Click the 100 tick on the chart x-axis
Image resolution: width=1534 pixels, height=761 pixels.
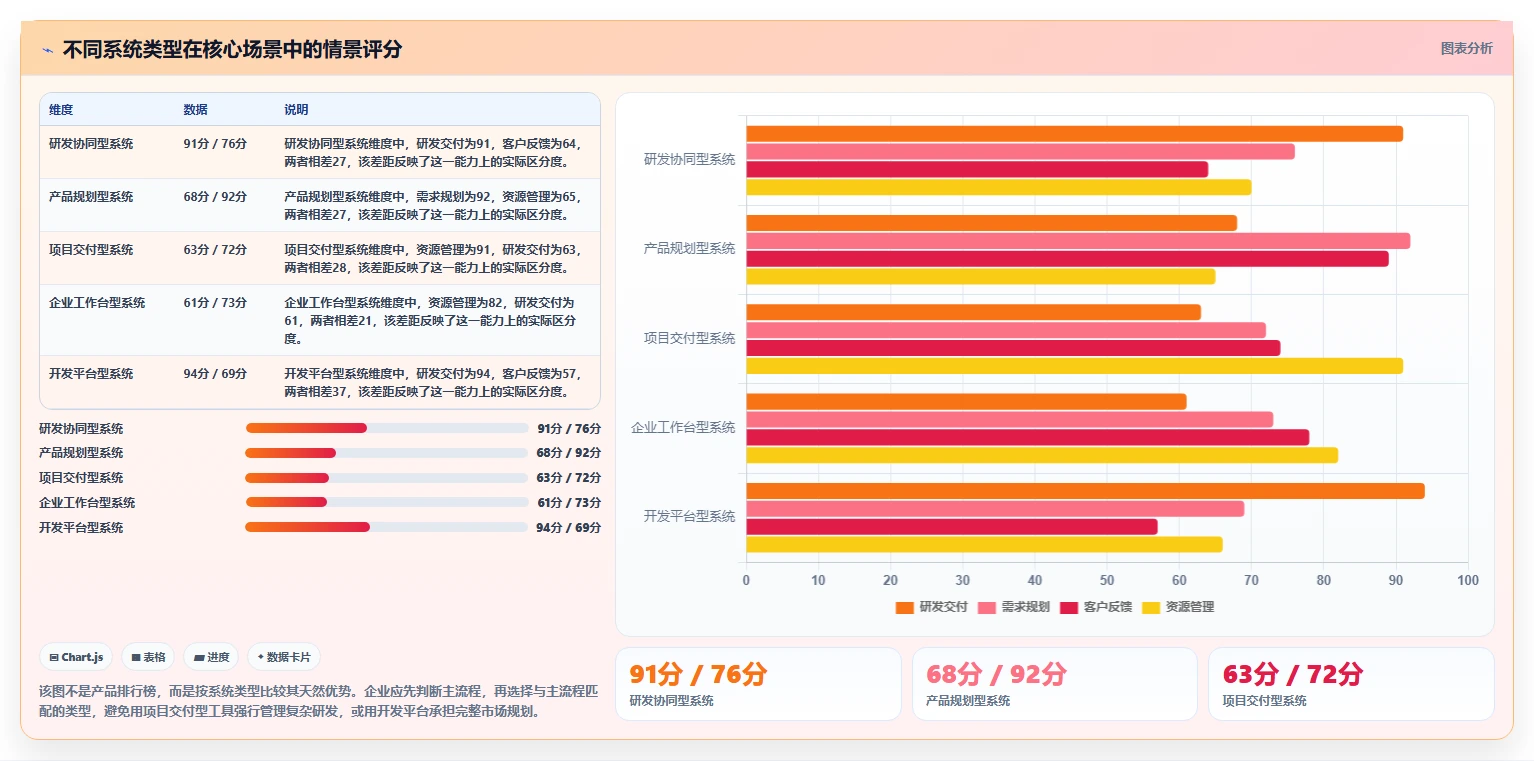(1467, 580)
